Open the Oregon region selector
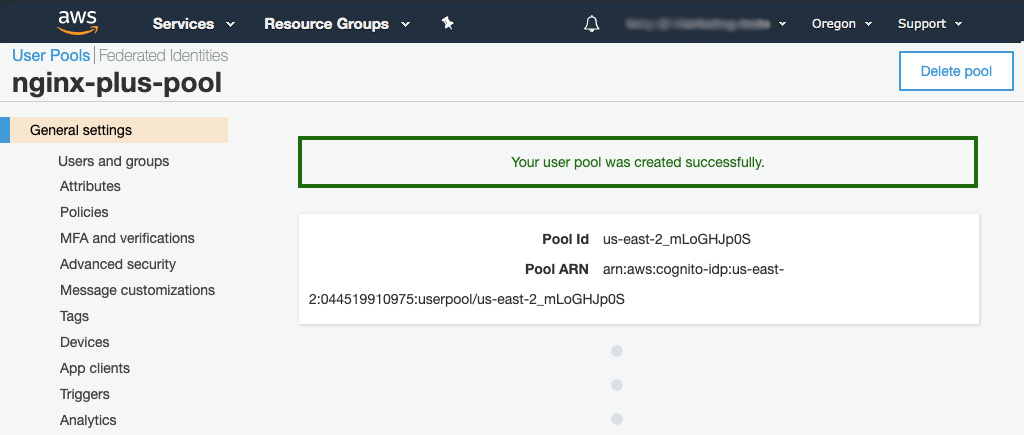The height and width of the screenshot is (435, 1024). pos(839,23)
